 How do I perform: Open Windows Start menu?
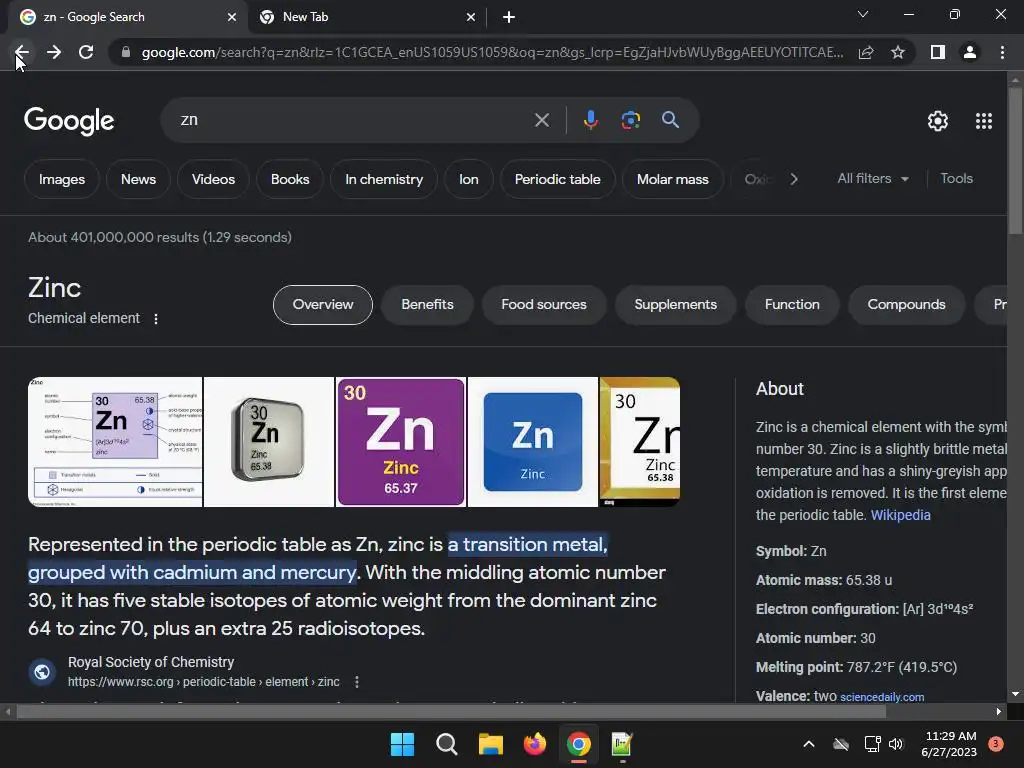(x=402, y=744)
